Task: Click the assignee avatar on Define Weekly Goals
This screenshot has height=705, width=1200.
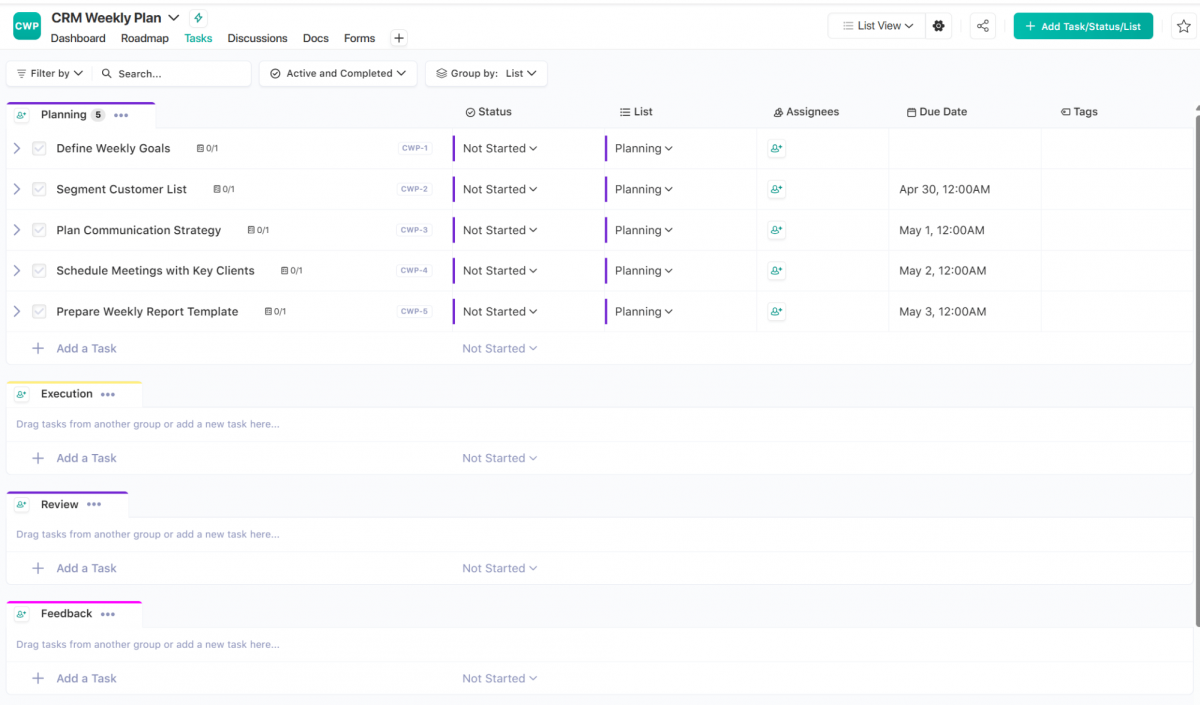Action: [x=776, y=148]
